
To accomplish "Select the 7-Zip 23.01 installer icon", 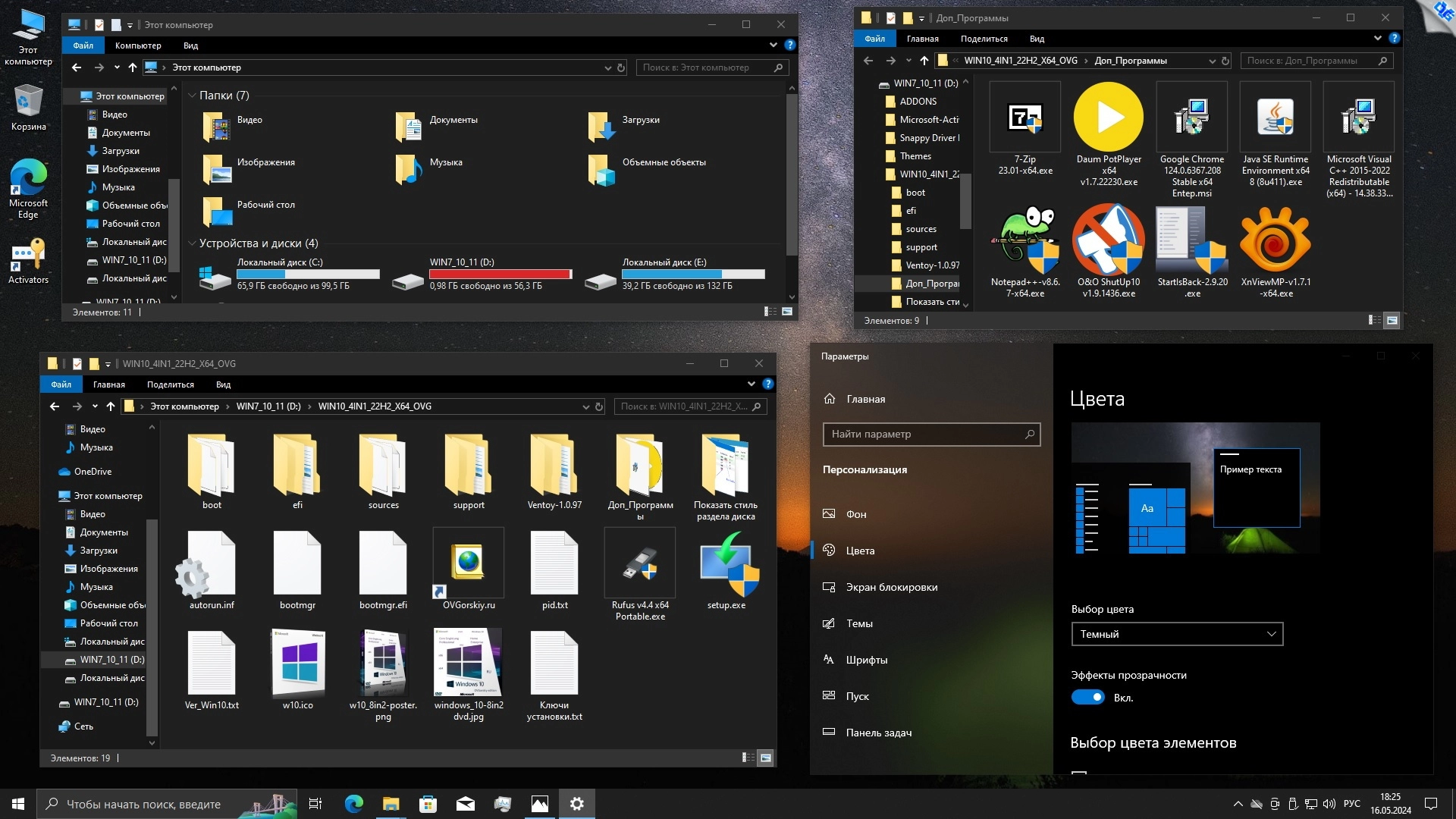I will click(x=1025, y=118).
